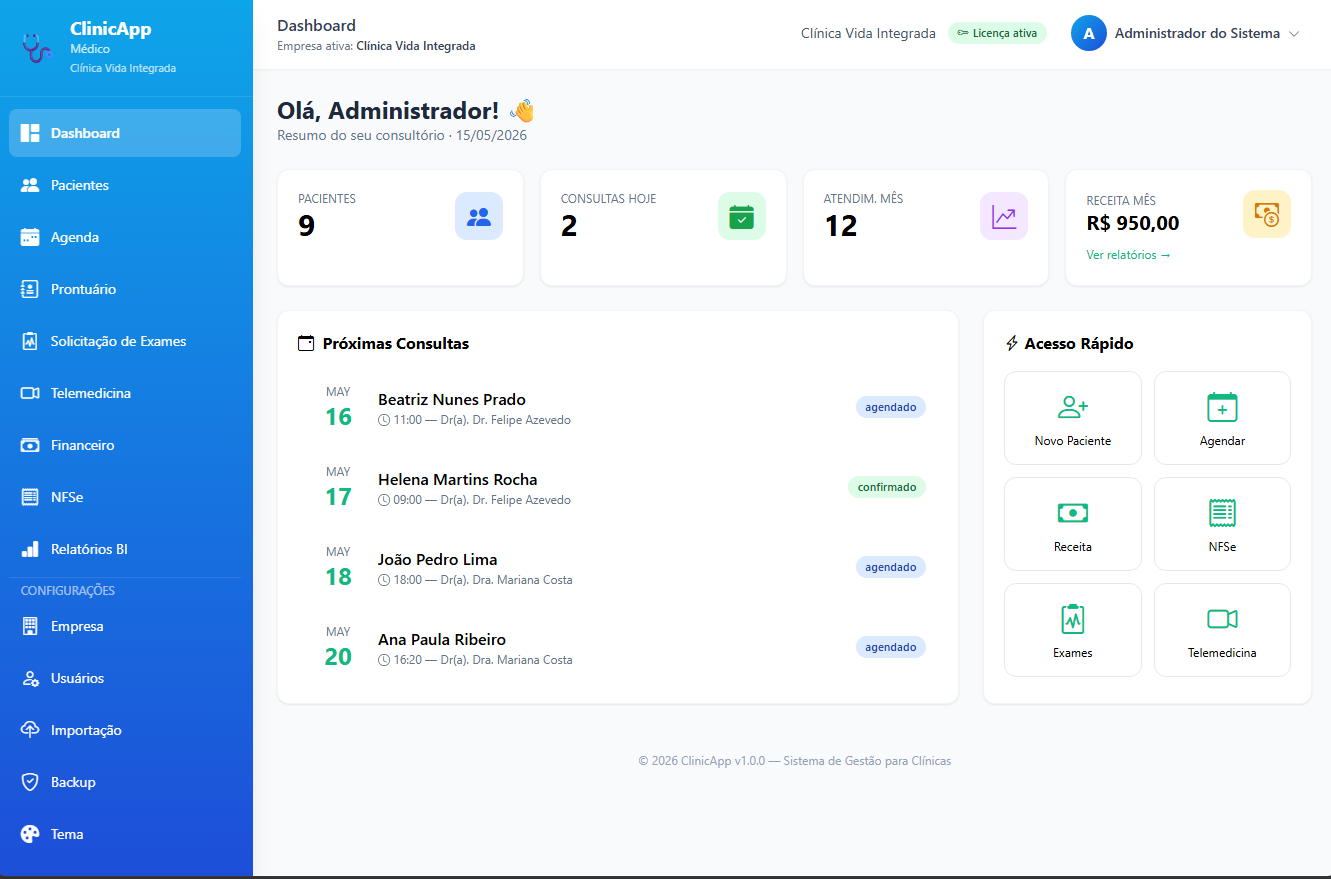The height and width of the screenshot is (879, 1331).
Task: Navigate to the Prontuário label
Action: [84, 289]
